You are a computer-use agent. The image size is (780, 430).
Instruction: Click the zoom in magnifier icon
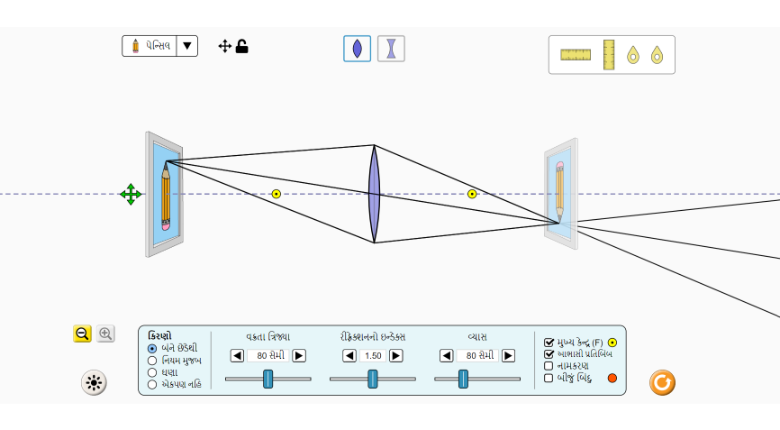coord(105,334)
